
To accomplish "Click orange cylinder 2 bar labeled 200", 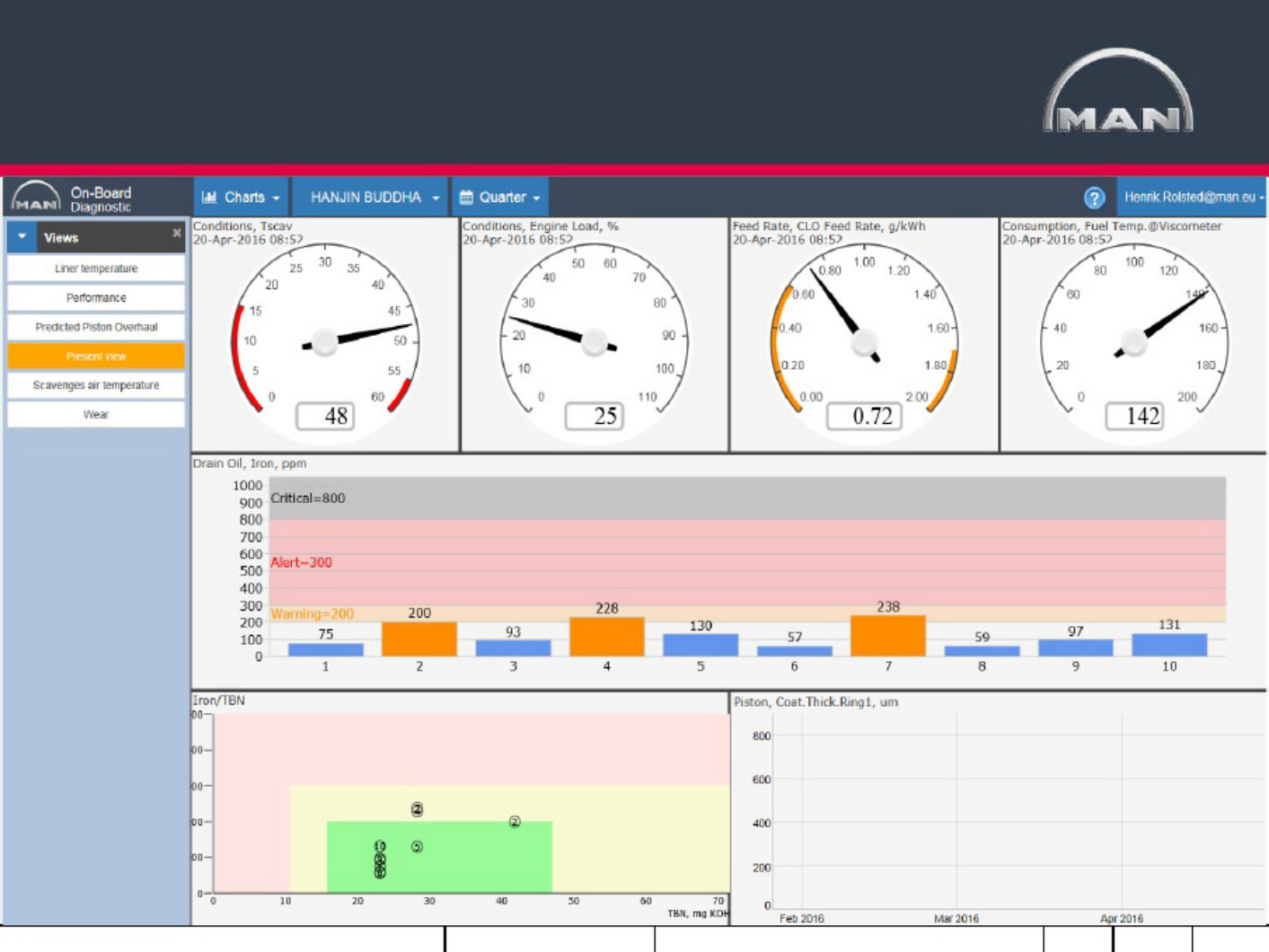I will (x=419, y=639).
